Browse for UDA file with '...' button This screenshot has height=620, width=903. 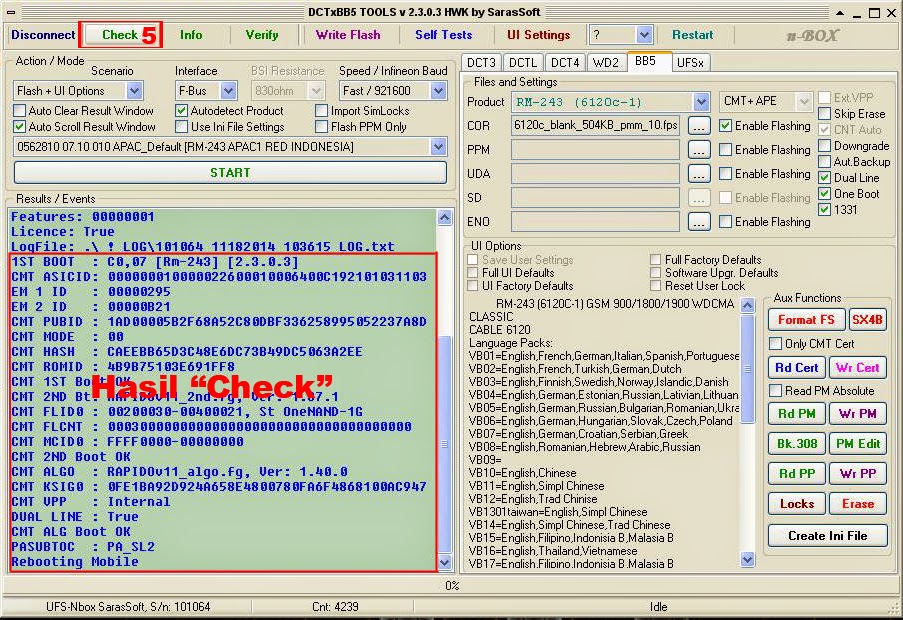(699, 173)
